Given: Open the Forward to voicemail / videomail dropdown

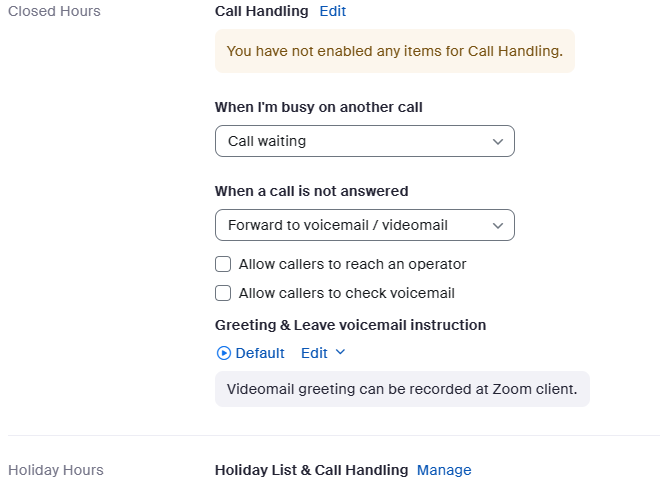Looking at the screenshot, I should pyautogui.click(x=364, y=225).
